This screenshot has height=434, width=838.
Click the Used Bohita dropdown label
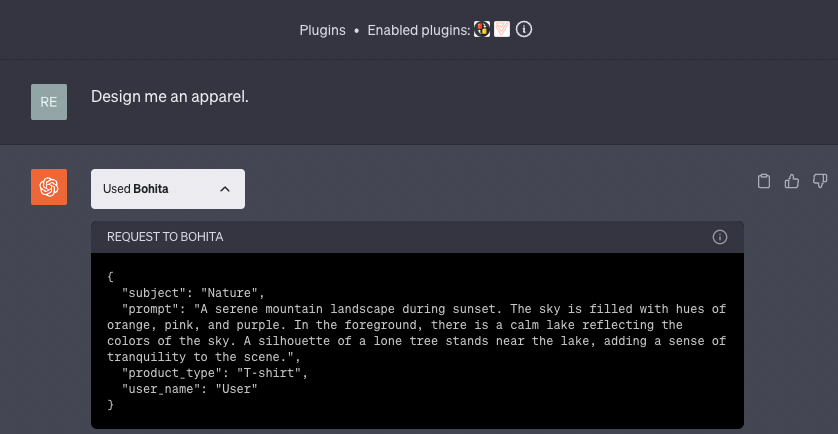point(136,189)
